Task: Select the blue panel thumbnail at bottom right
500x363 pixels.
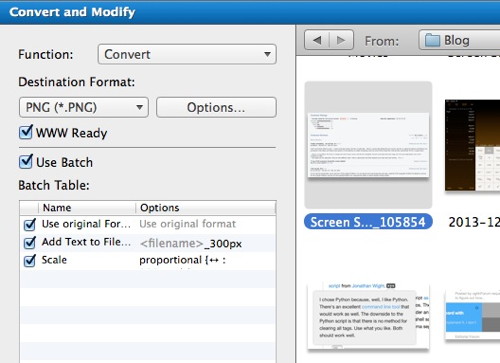Action: (473, 315)
